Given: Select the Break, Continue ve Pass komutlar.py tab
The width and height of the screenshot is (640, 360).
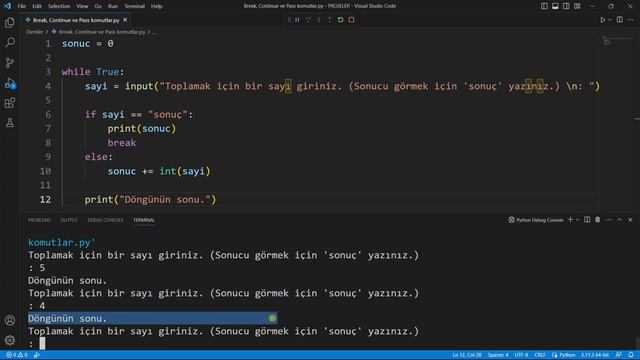Looking at the screenshot, I should click(76, 20).
